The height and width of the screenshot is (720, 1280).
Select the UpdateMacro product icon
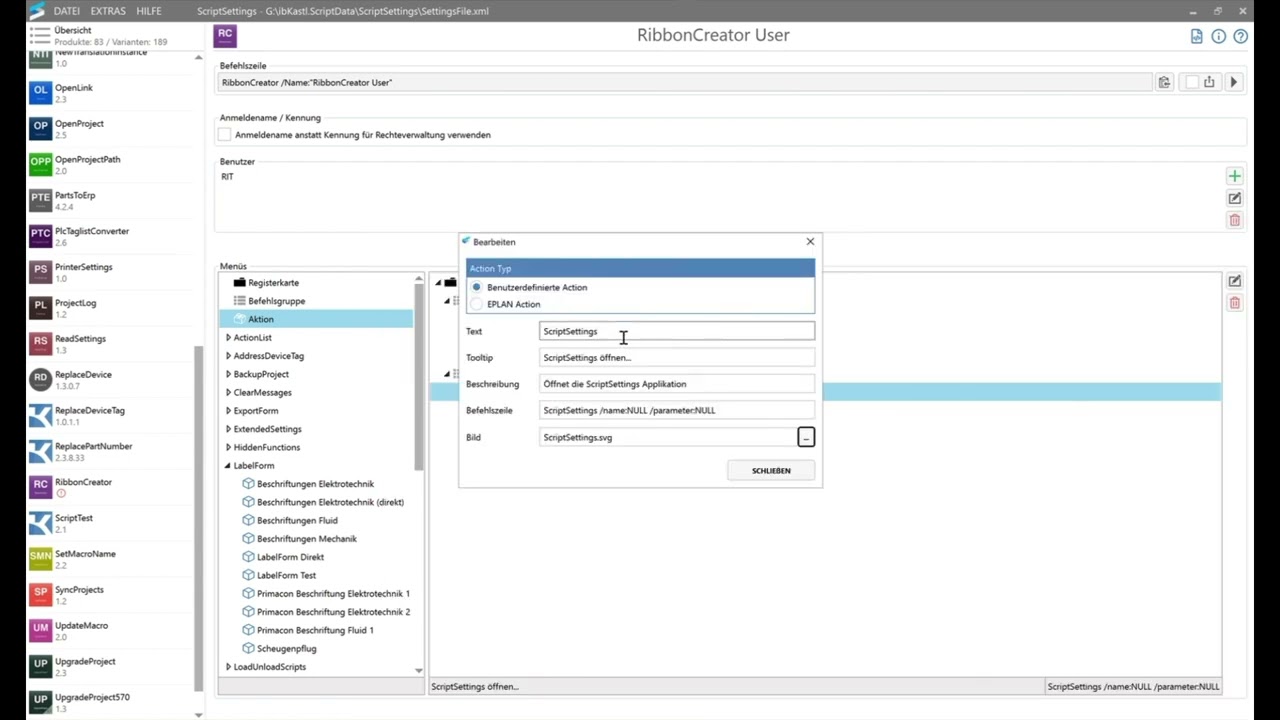pos(40,631)
